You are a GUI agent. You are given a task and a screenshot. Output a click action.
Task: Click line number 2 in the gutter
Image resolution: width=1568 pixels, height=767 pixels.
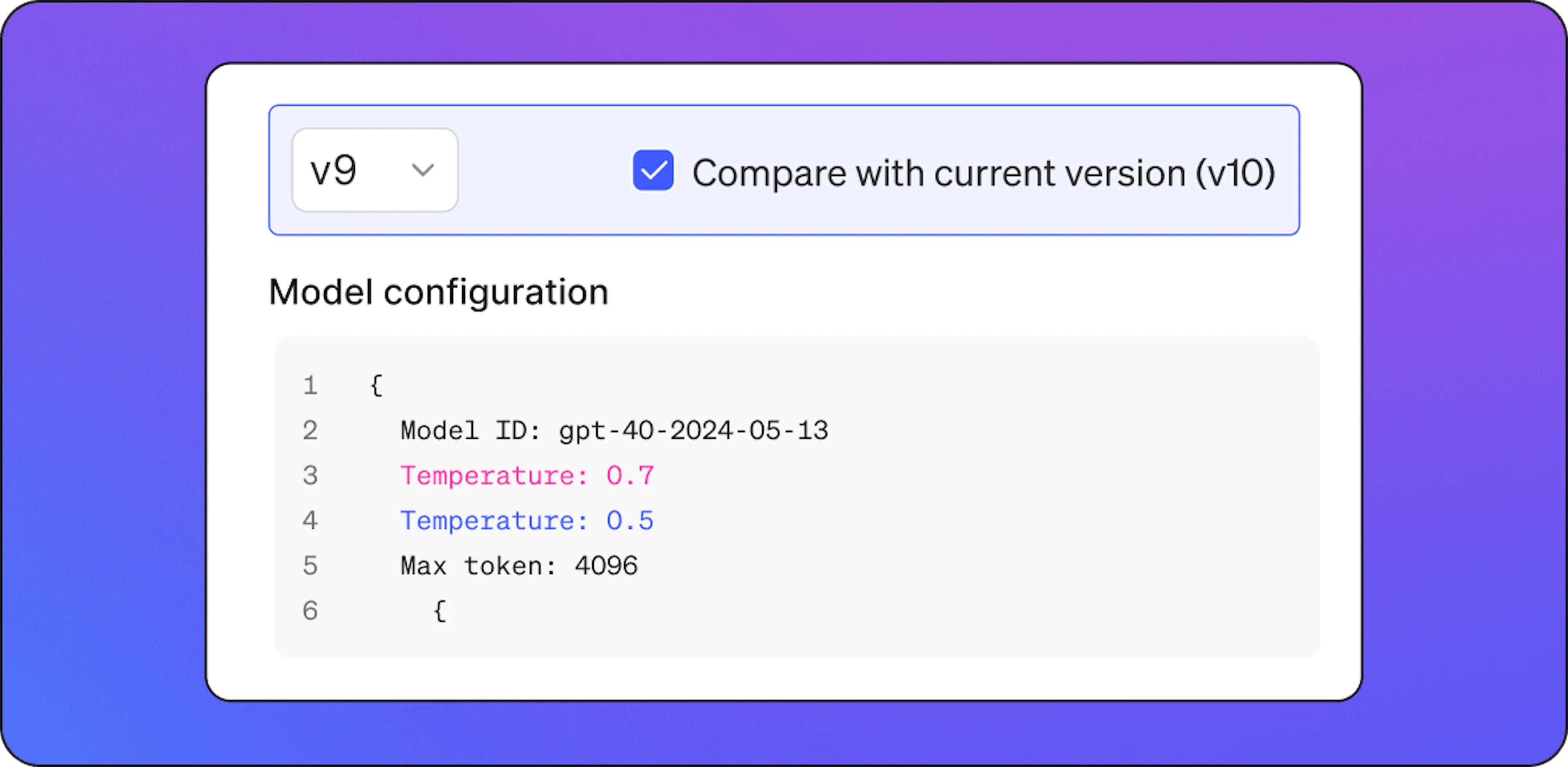pos(310,430)
